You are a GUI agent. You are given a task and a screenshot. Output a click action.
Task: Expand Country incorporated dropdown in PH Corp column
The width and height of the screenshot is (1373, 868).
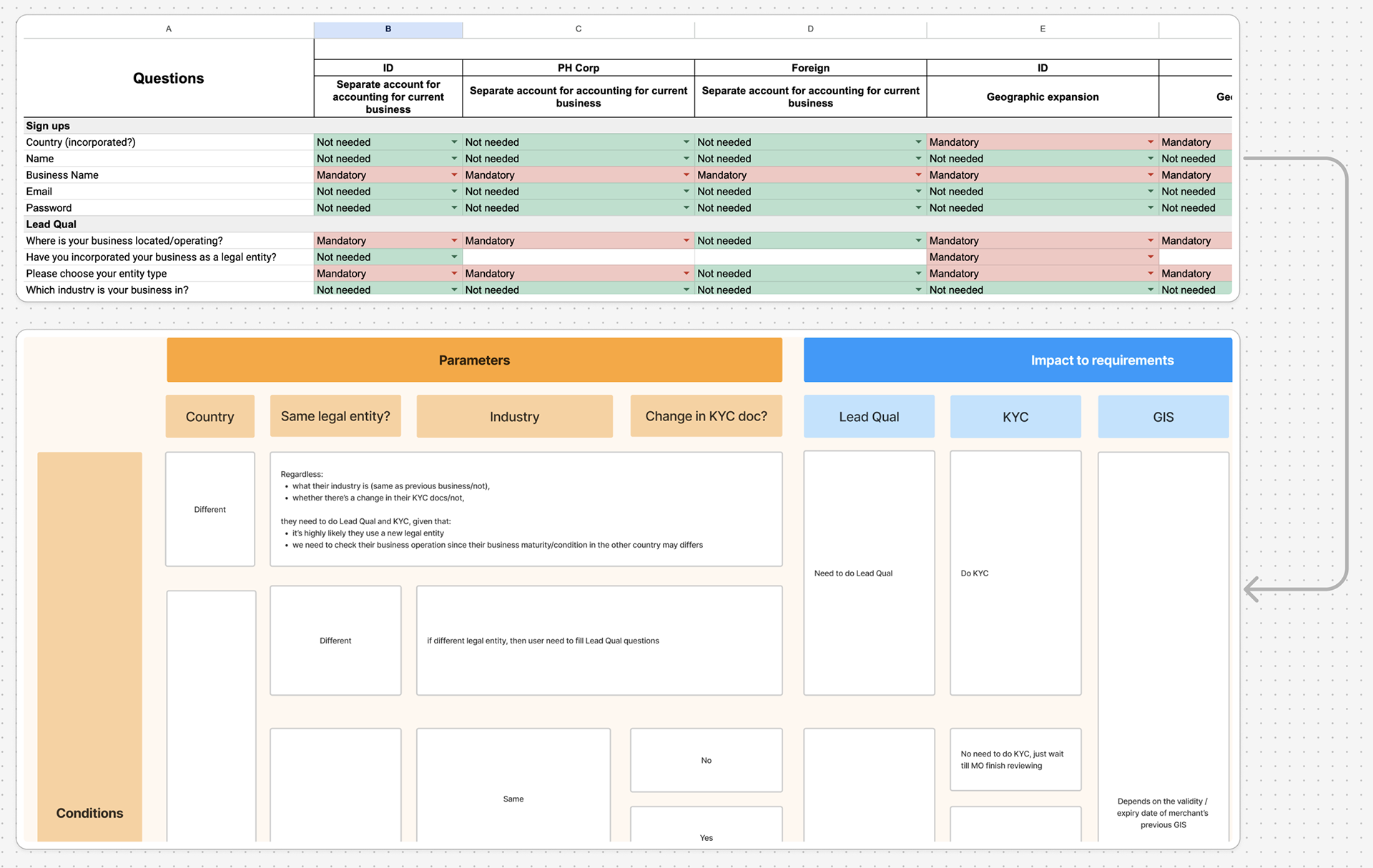point(686,142)
